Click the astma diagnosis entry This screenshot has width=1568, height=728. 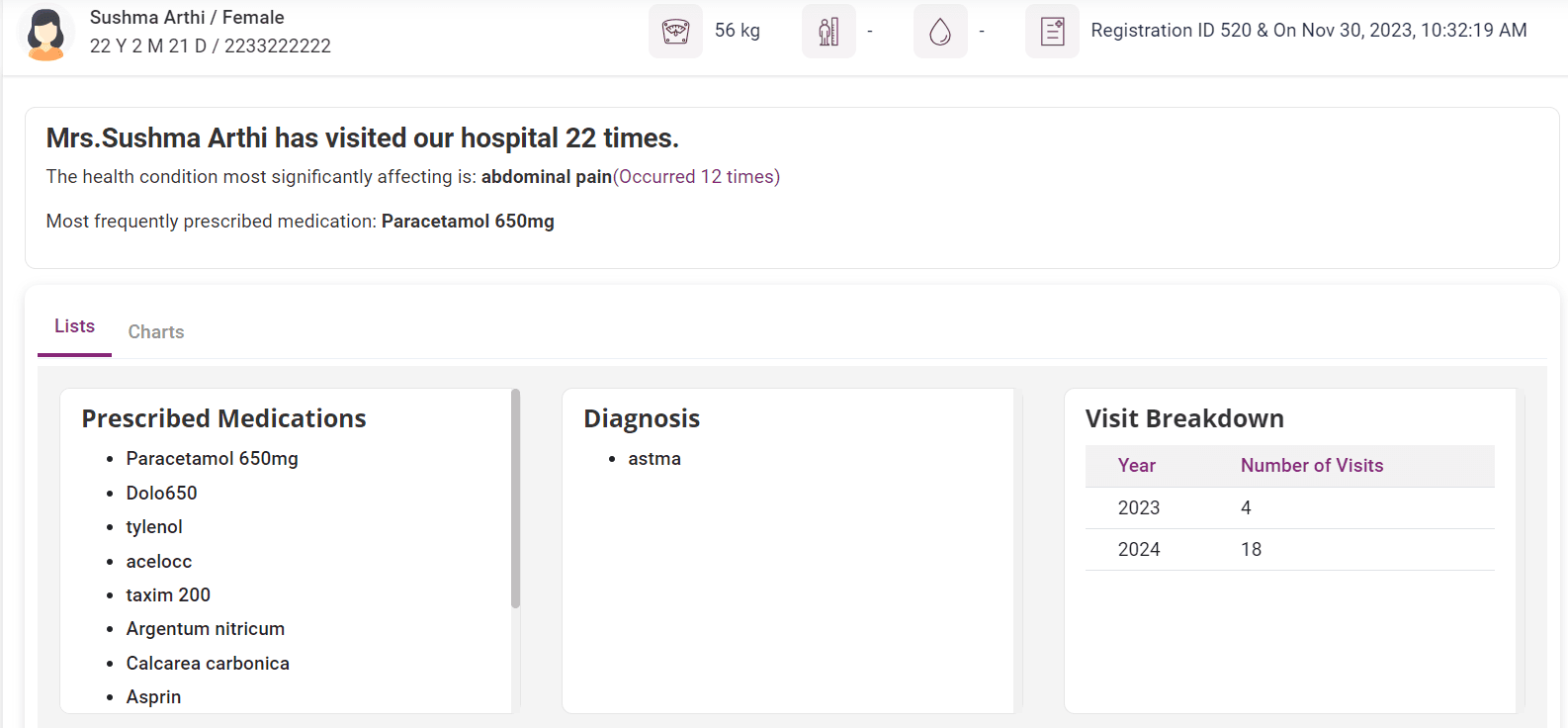(653, 459)
